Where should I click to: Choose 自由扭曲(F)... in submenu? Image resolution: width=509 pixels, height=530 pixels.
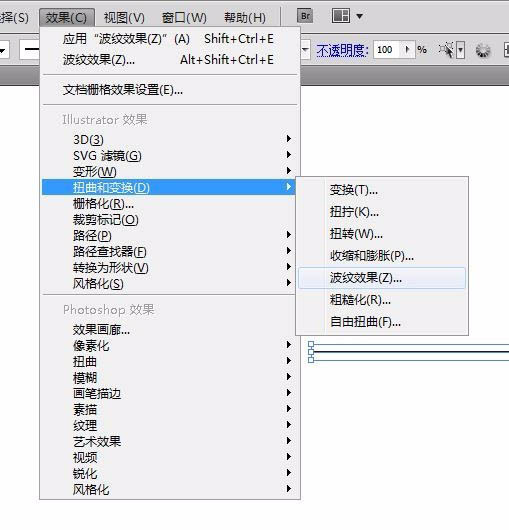tap(382, 322)
